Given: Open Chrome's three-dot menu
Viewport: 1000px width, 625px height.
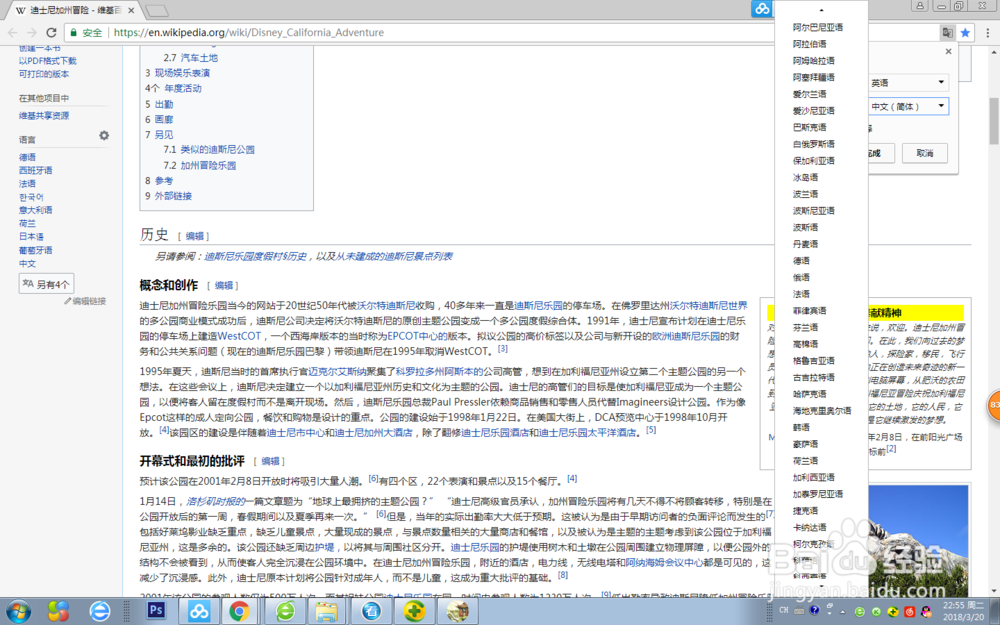Looking at the screenshot, I should tap(988, 33).
